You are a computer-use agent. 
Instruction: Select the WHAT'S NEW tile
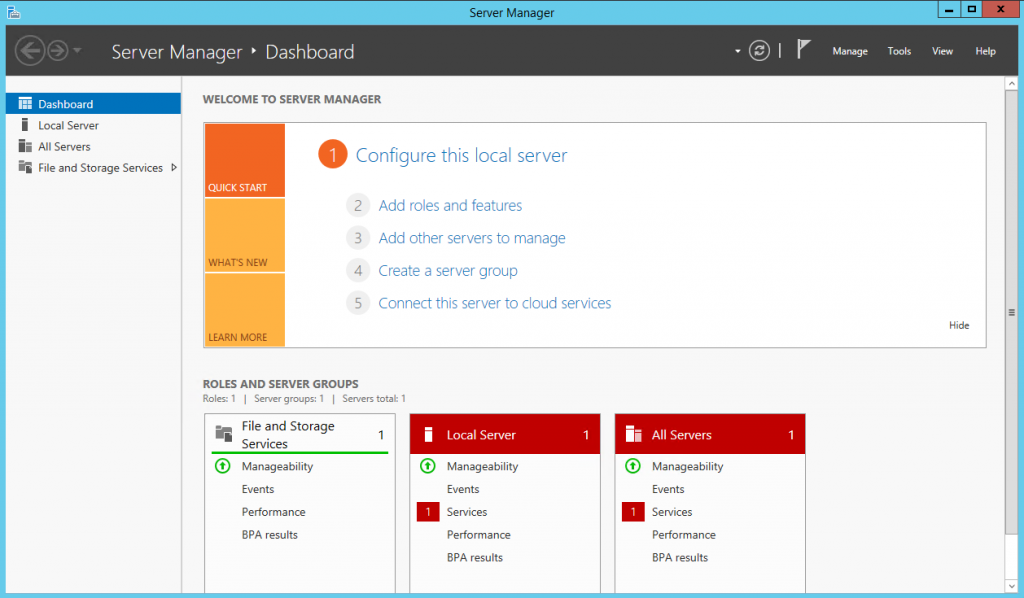(x=244, y=235)
